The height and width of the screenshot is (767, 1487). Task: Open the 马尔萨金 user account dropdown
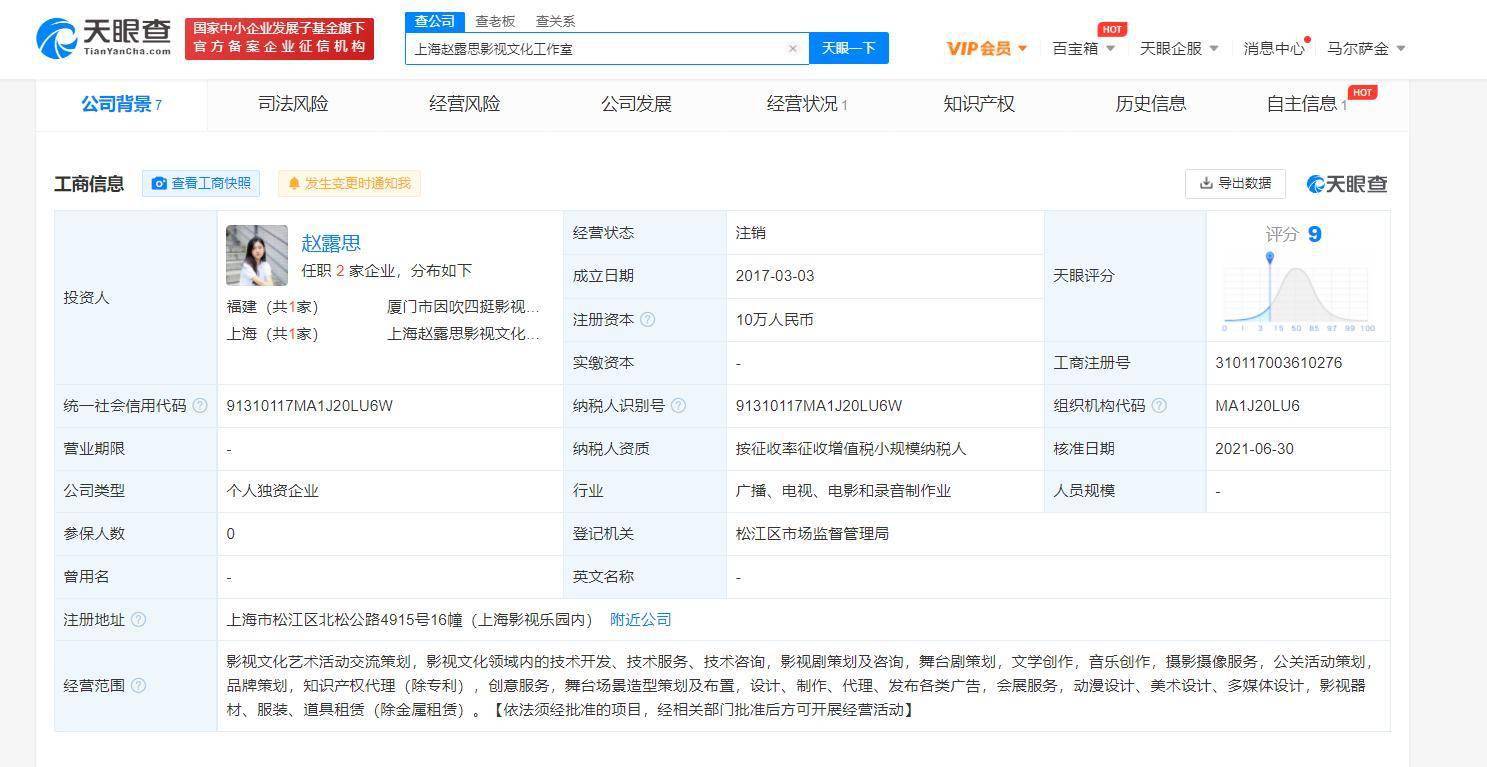click(1366, 48)
